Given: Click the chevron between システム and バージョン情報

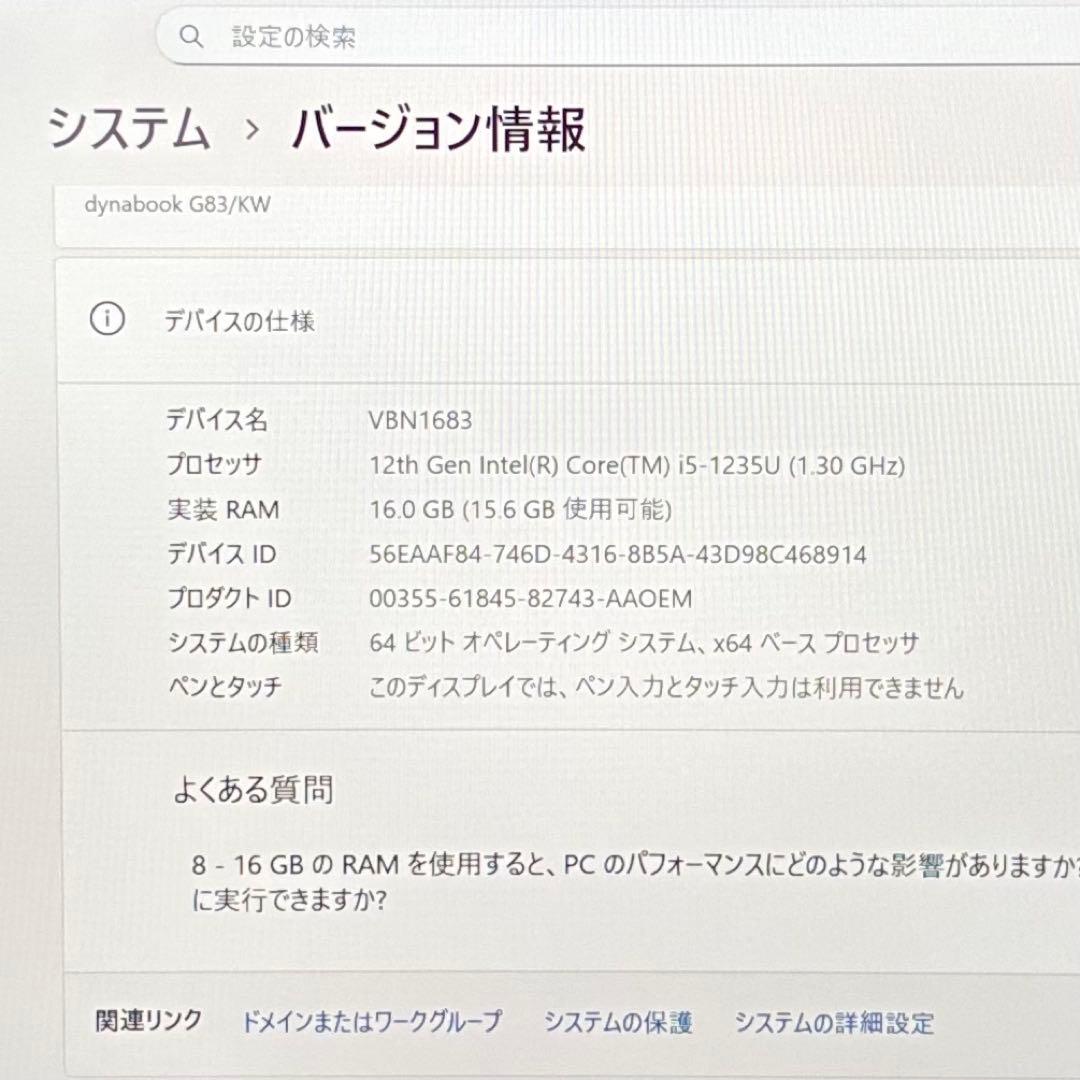Looking at the screenshot, I should point(251,130).
